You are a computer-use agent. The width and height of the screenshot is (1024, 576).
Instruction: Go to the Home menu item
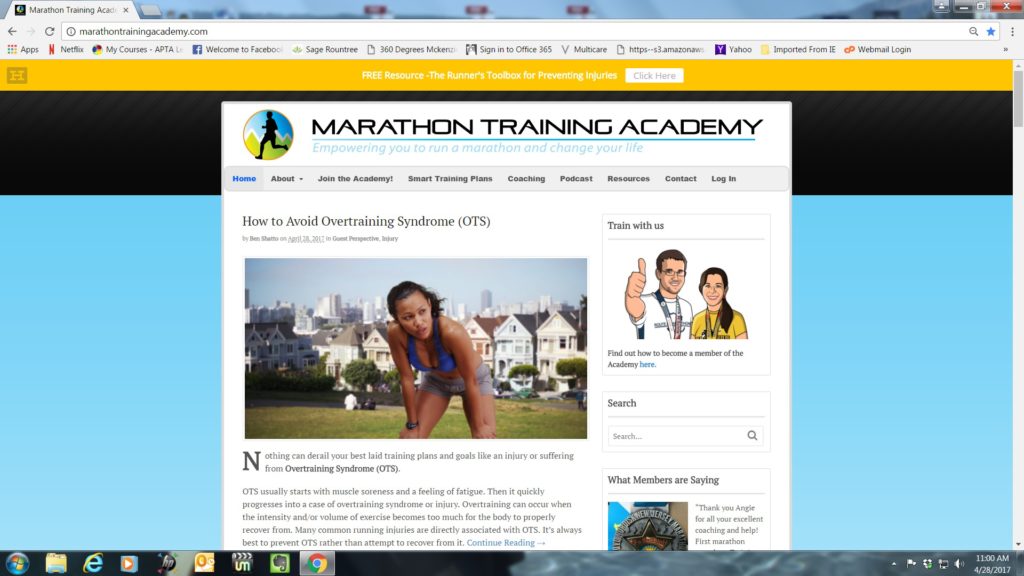244,178
